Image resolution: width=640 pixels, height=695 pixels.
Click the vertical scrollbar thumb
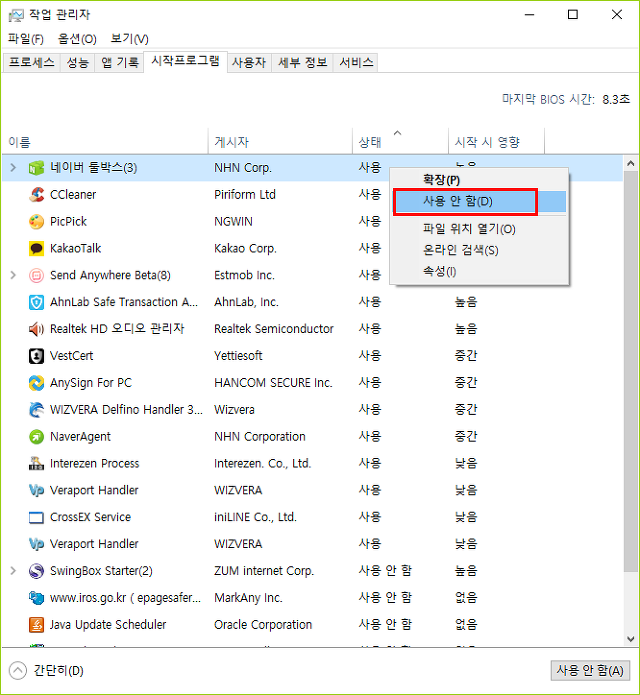pos(631,371)
